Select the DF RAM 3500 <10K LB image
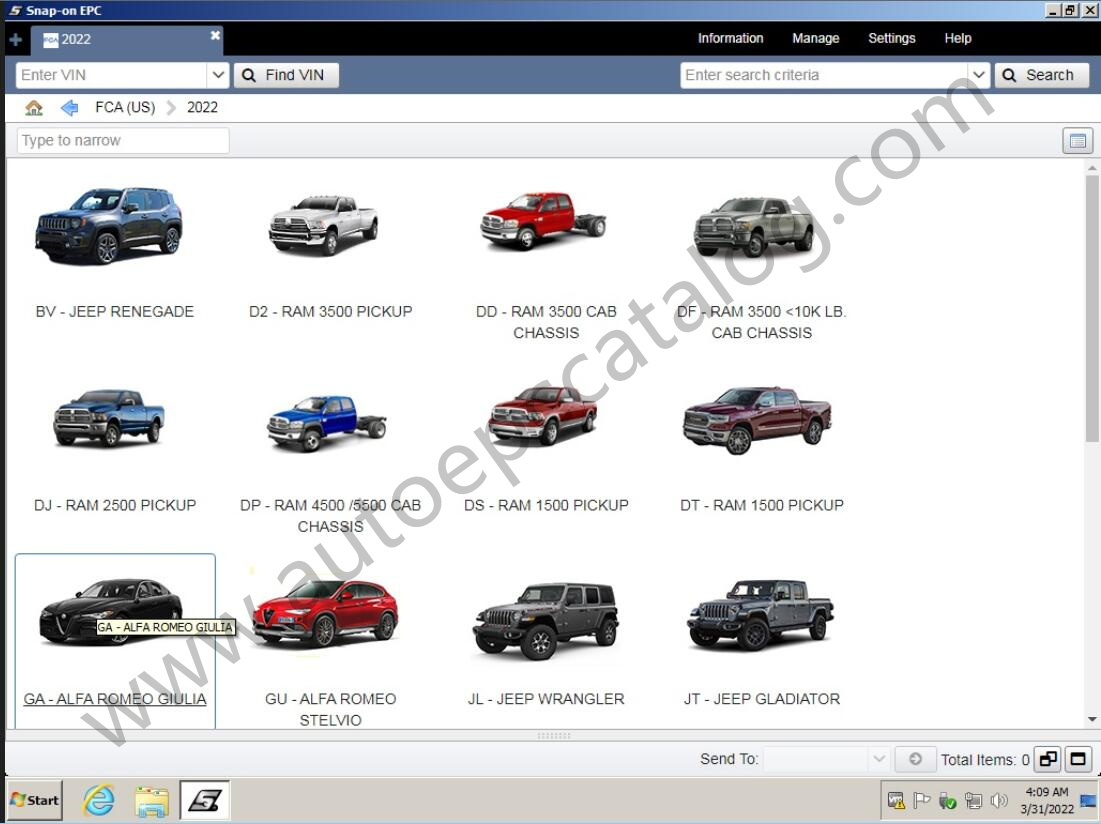 (x=755, y=226)
